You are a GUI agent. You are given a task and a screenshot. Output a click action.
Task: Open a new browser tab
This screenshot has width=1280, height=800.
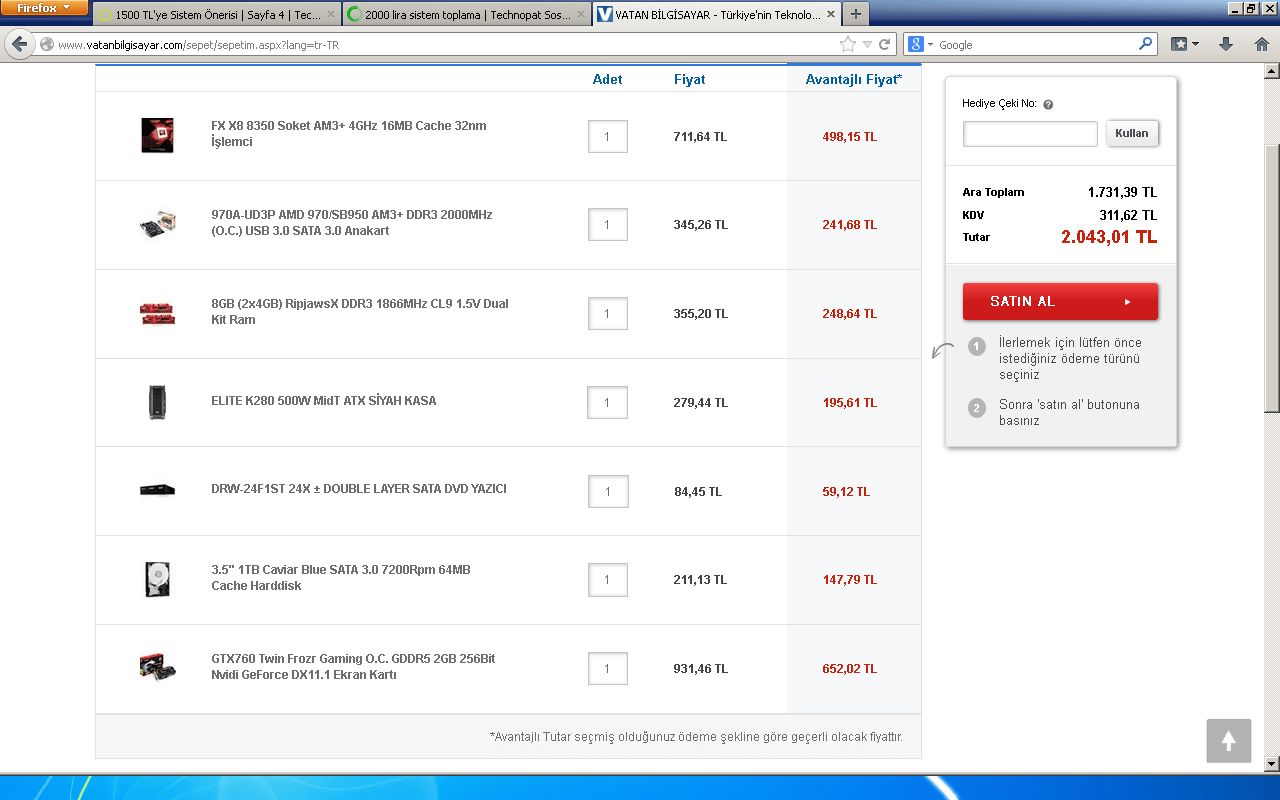pos(855,15)
